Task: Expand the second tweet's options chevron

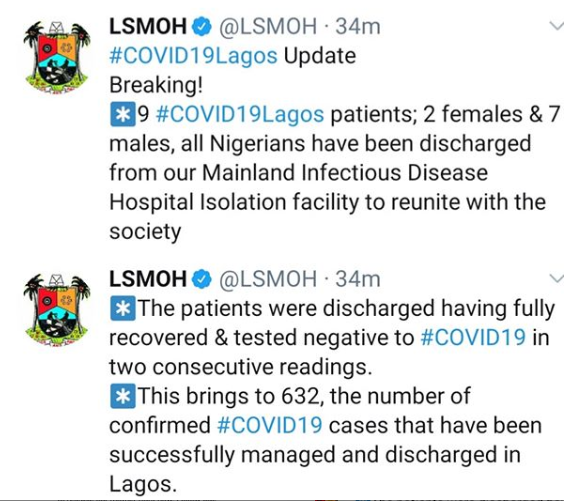Action: [557, 278]
